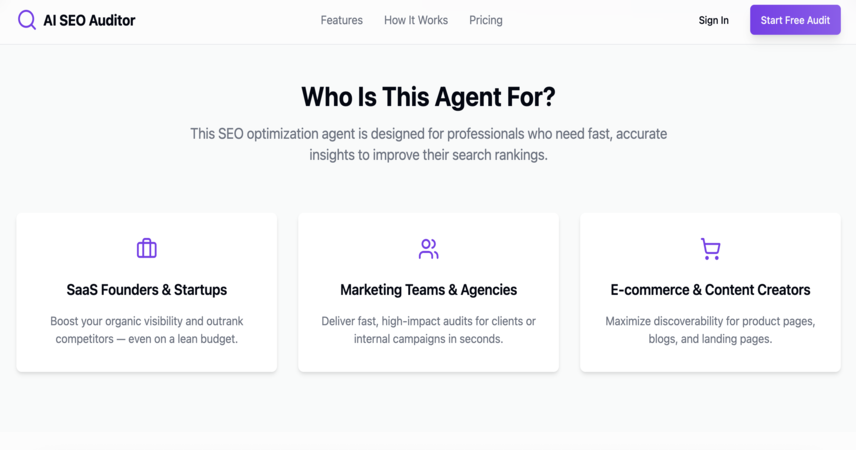This screenshot has height=450, width=856.
Task: Click the Who Is This Agent For? heading
Action: [429, 97]
